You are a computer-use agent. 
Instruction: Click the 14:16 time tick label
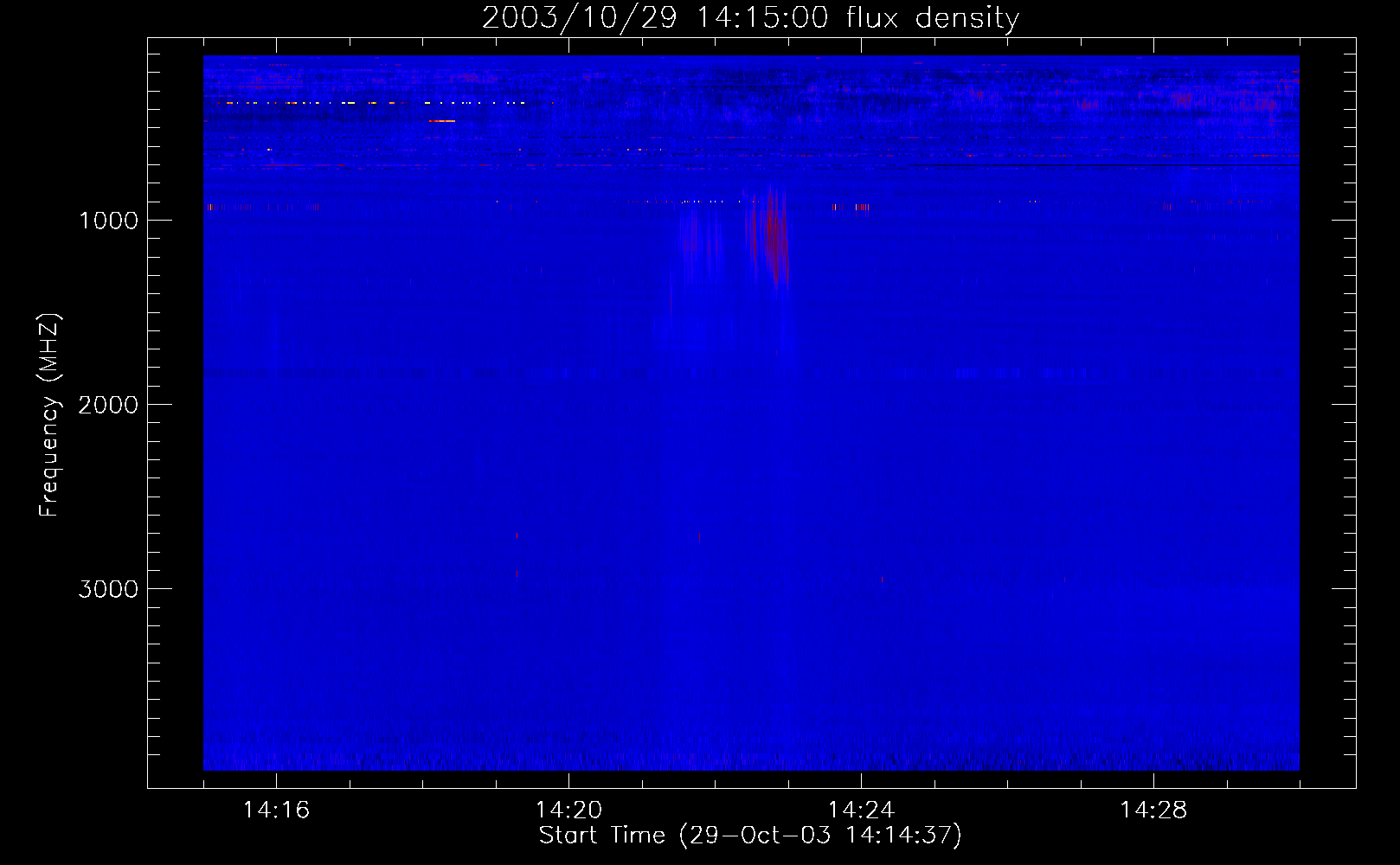[x=276, y=810]
